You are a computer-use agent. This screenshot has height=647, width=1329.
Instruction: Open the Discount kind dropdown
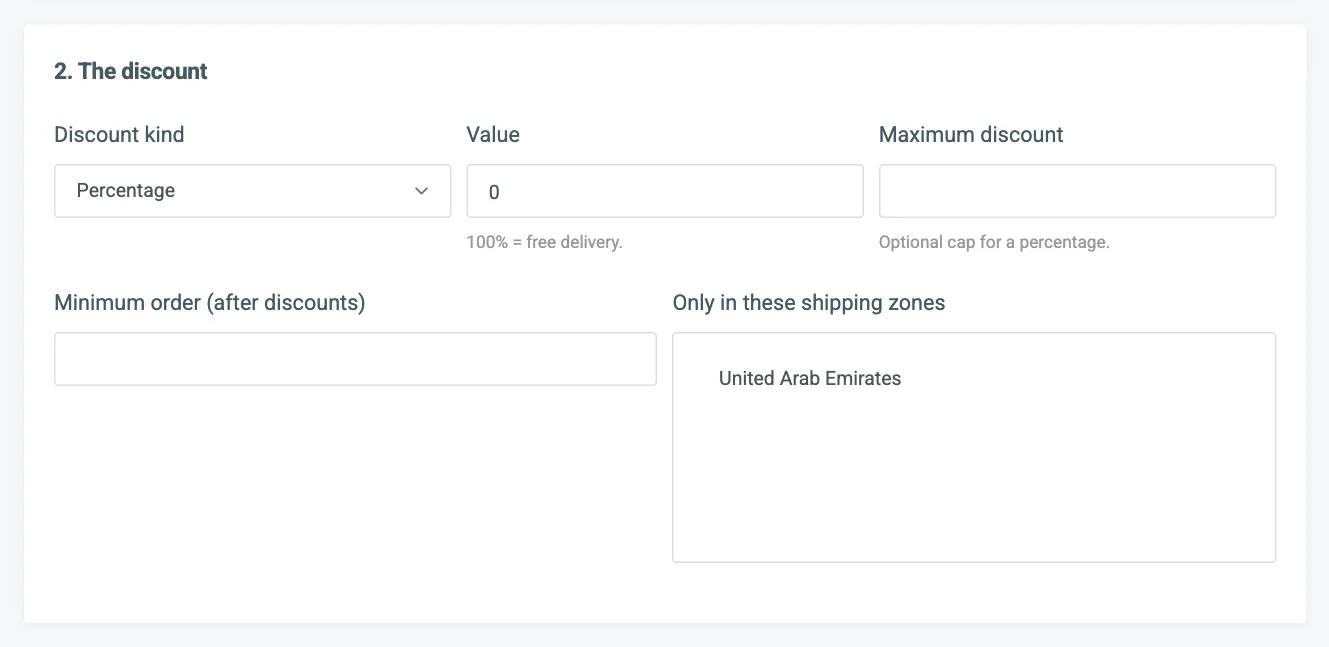[252, 191]
